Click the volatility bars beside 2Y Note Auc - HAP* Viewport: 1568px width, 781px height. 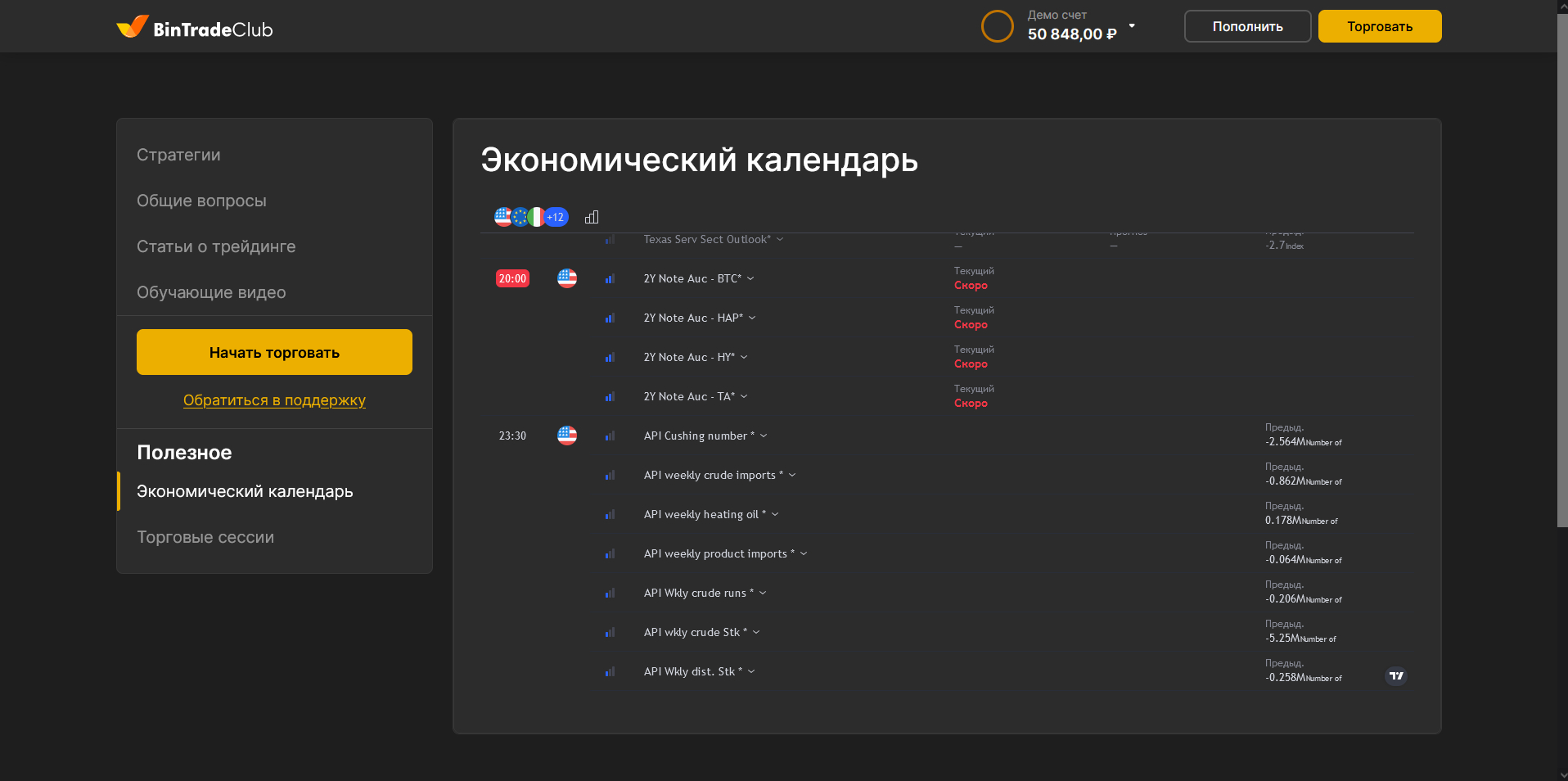pyautogui.click(x=610, y=318)
